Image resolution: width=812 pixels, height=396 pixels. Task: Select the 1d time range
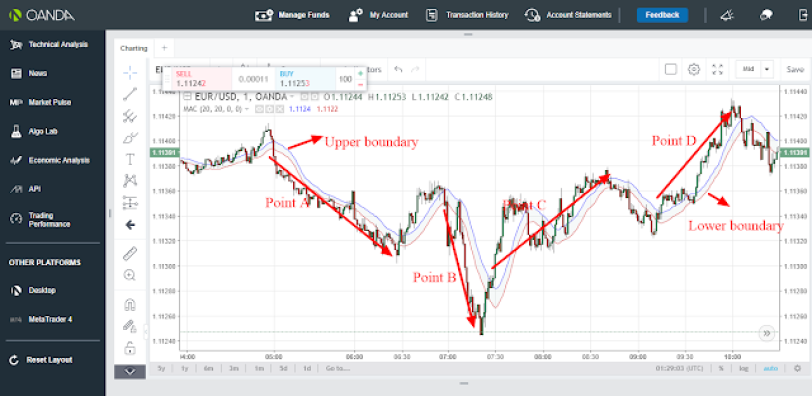click(x=307, y=368)
